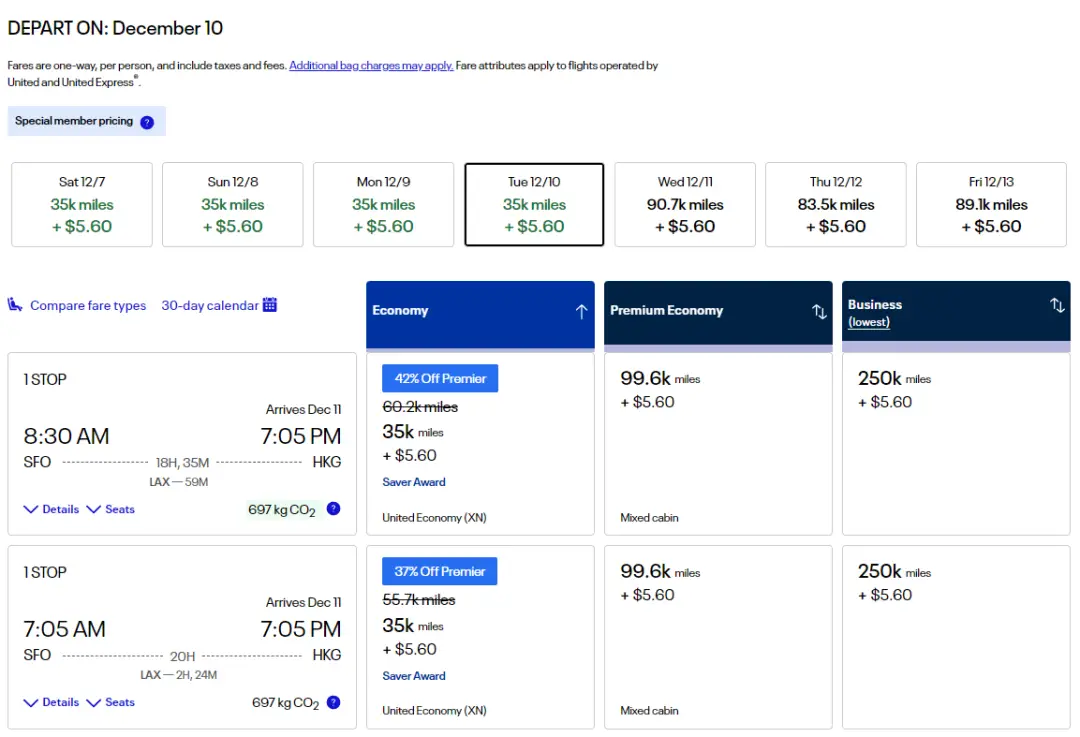Open the 30-day calendar icon

270,305
